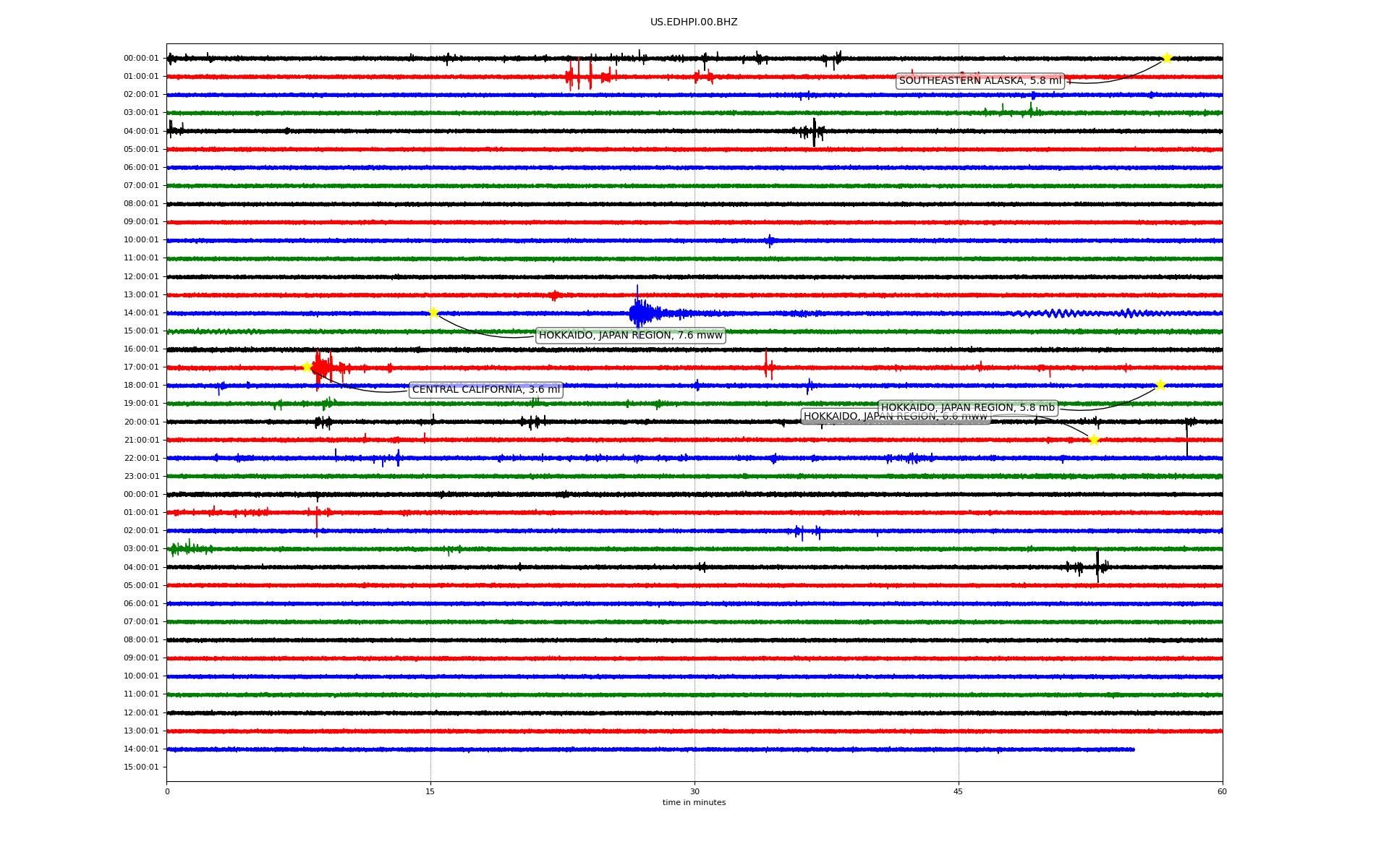Viewport: 1389px width, 868px height.
Task: Click the Hokkaido 6.6 mww star marker
Action: (x=1093, y=440)
